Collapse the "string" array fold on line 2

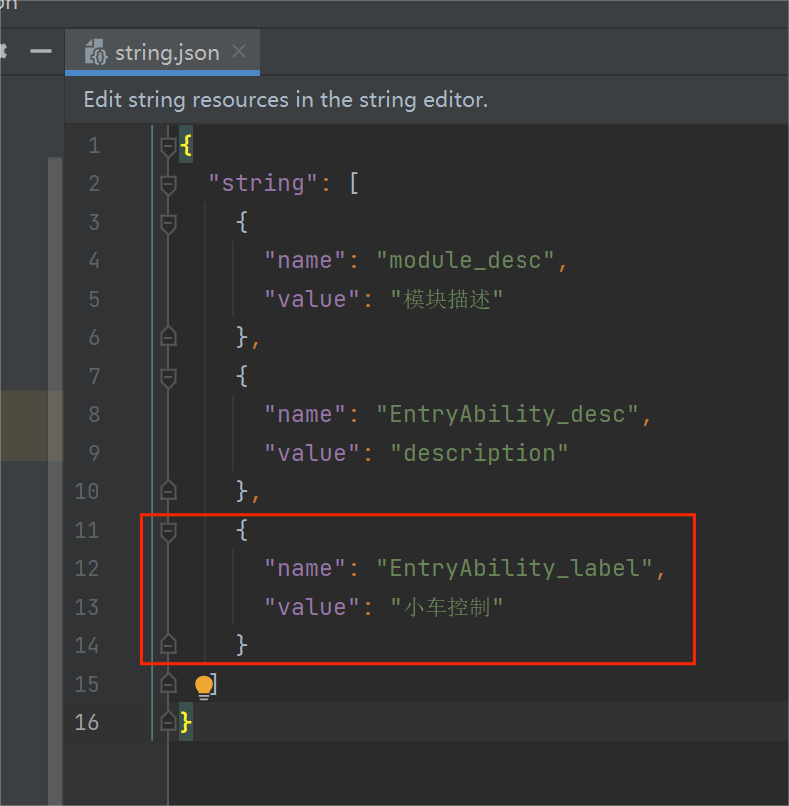coord(168,184)
